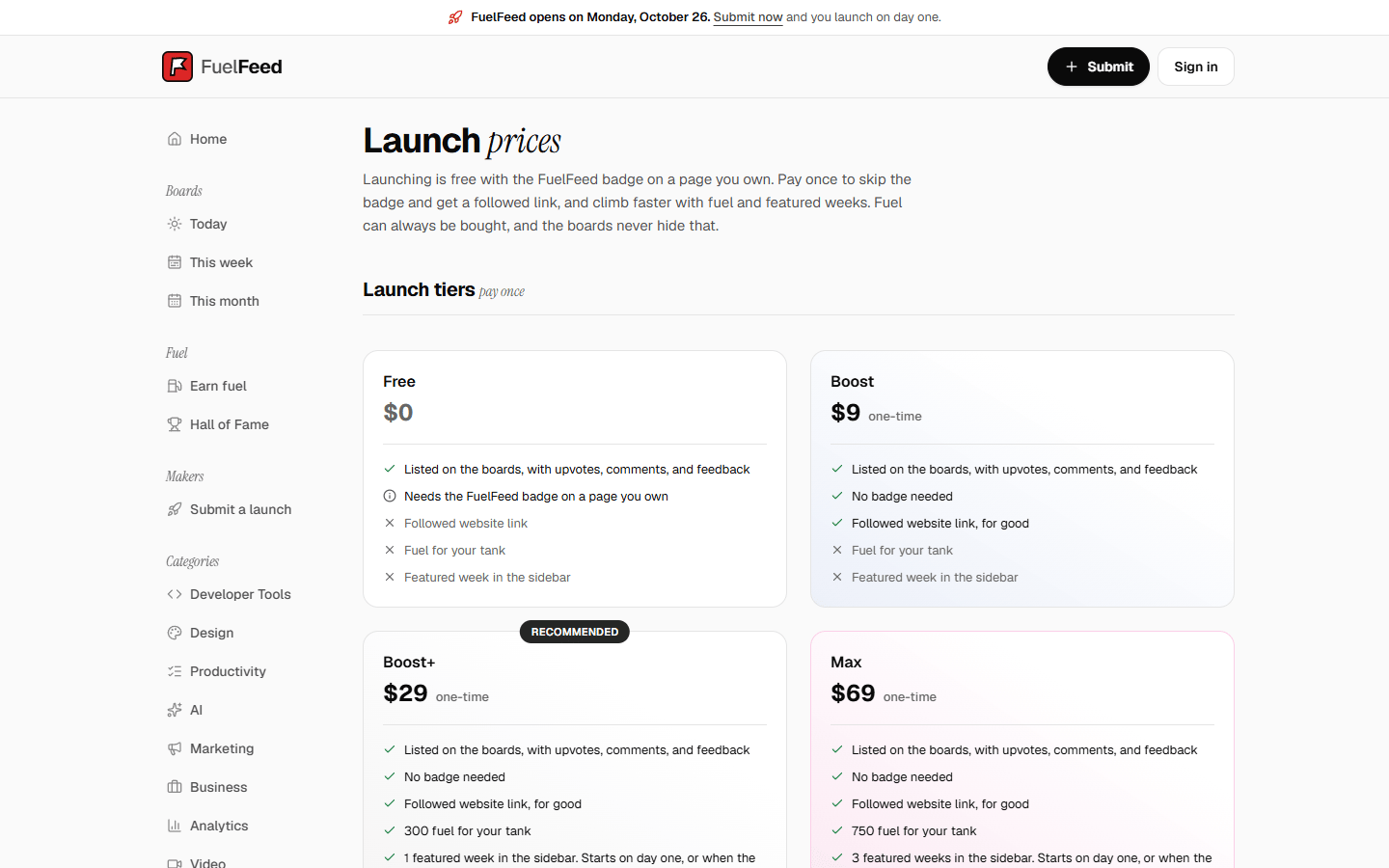Click the Boost+ tier $29 price
Viewport: 1389px width, 868px height.
tap(405, 693)
